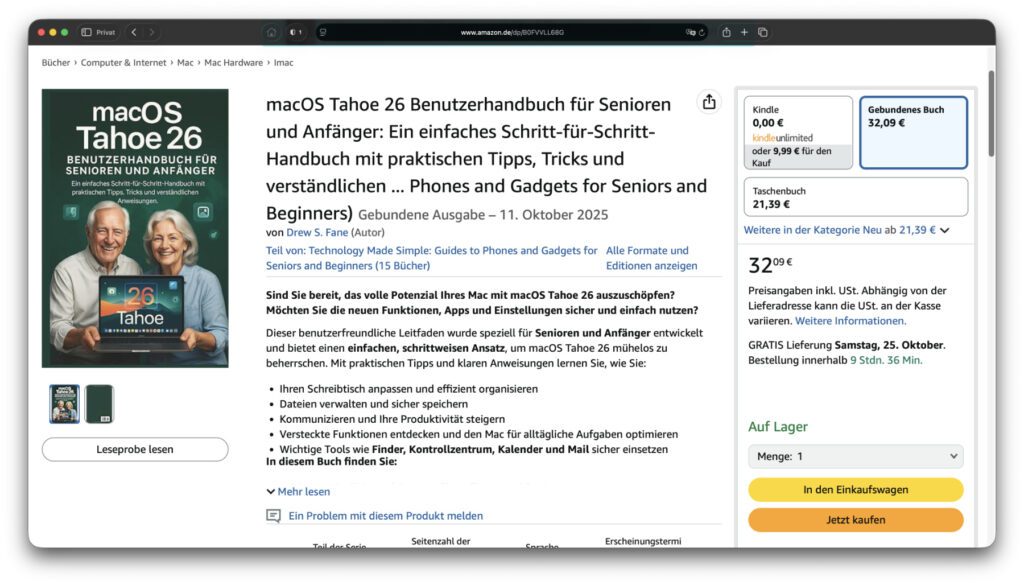This screenshot has height=585, width=1024.
Task: Open a new tab with plus icon
Action: pyautogui.click(x=744, y=32)
